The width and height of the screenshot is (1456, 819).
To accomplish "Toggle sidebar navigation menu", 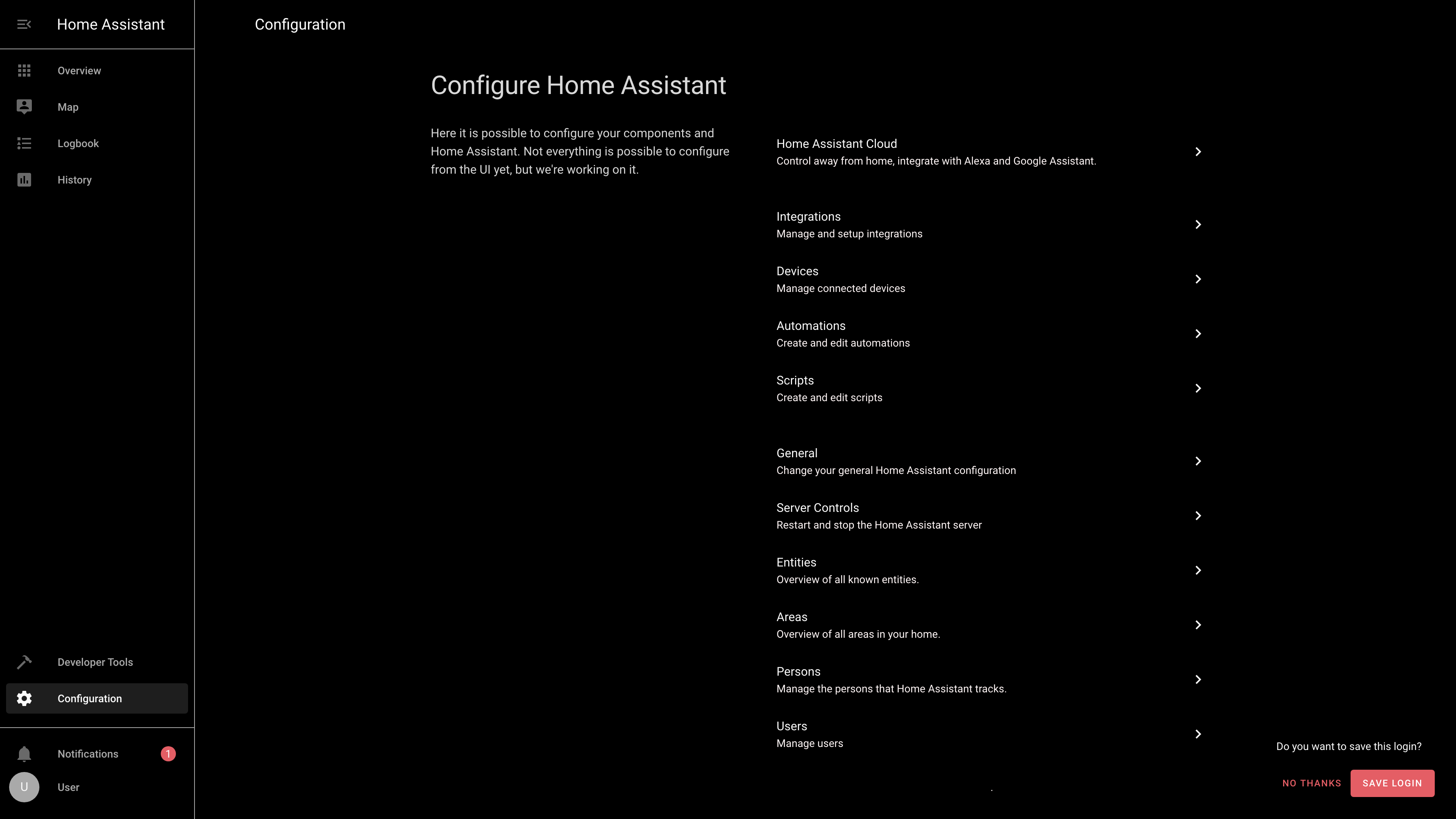I will 24,24.
